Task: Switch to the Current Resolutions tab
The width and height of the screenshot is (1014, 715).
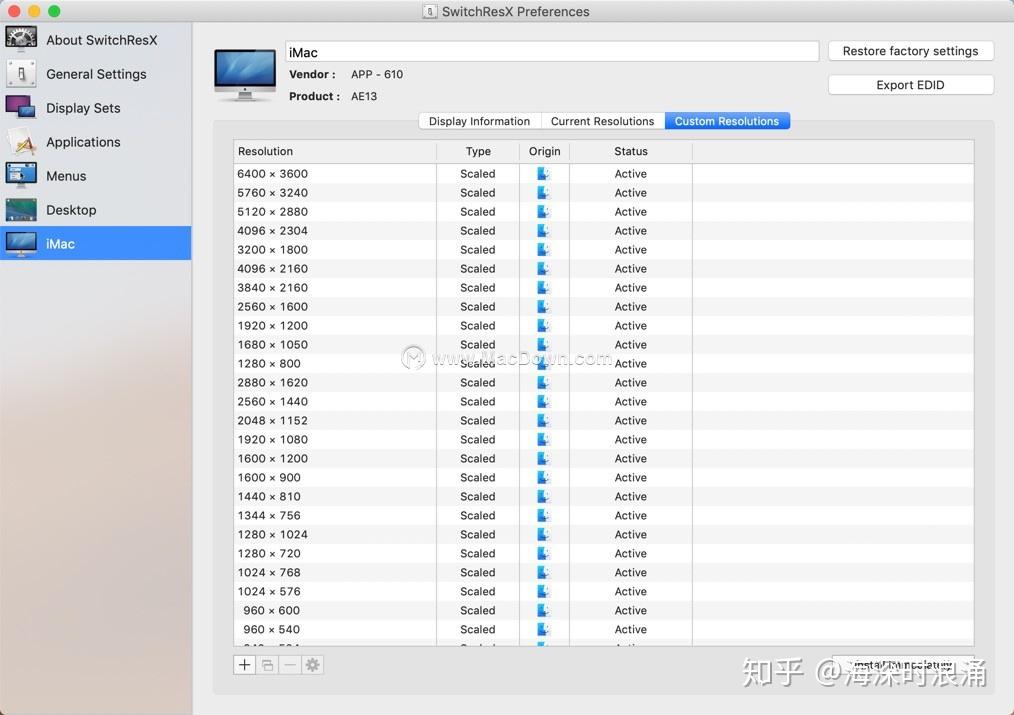Action: click(602, 120)
